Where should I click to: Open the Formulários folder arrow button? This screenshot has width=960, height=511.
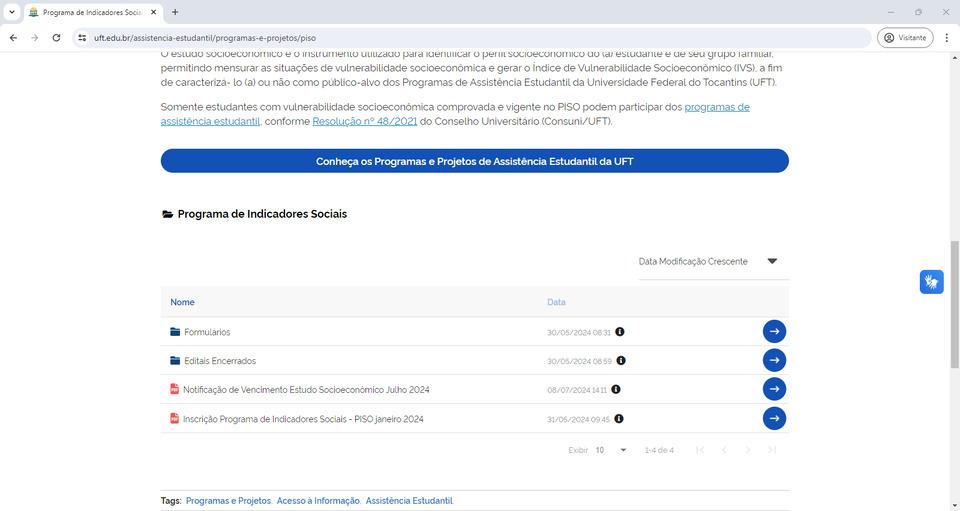(x=774, y=331)
